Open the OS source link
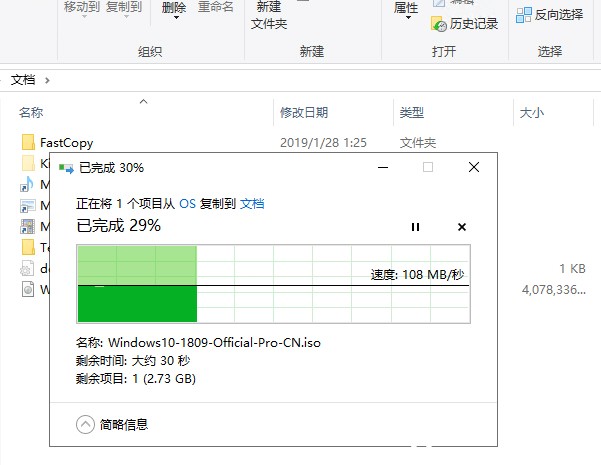Image resolution: width=601 pixels, height=465 pixels. [188, 203]
